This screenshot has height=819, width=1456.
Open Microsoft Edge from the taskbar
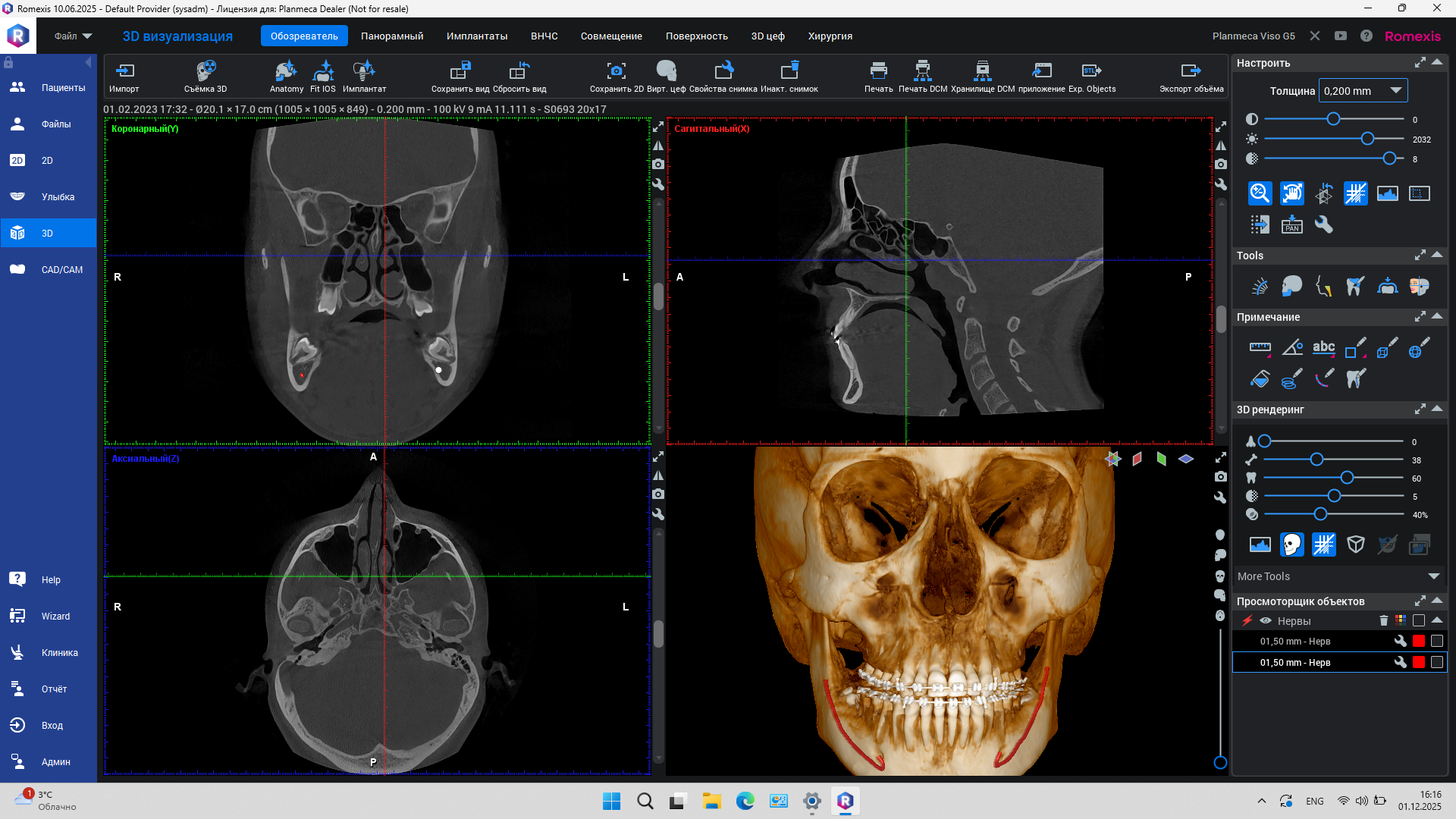click(745, 801)
